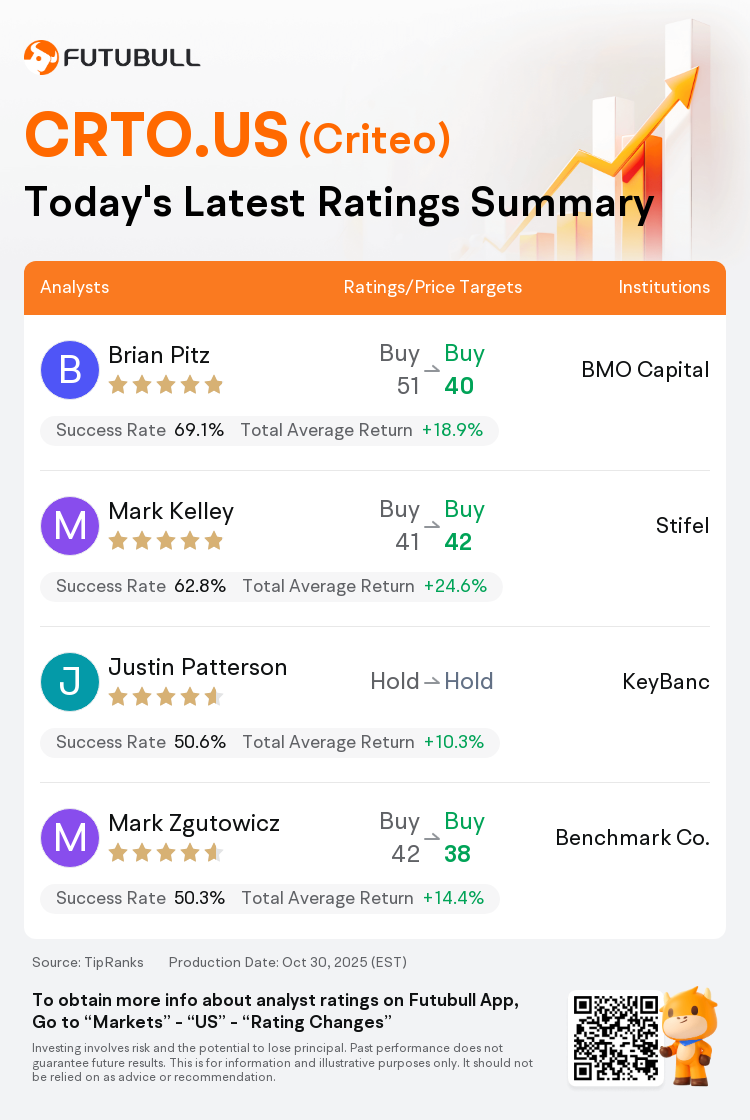Click Brian Pitz's blue B avatar

pos(70,370)
